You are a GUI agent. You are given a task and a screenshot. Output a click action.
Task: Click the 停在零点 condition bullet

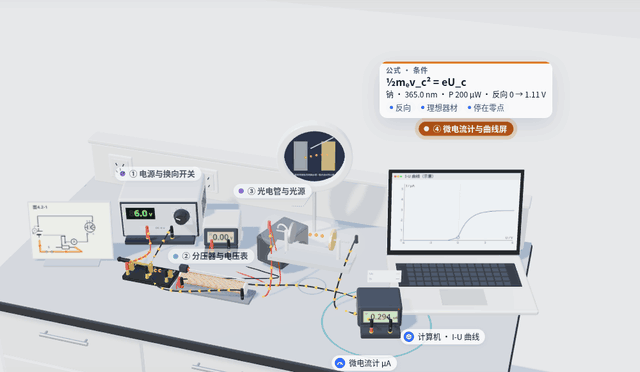pos(486,108)
